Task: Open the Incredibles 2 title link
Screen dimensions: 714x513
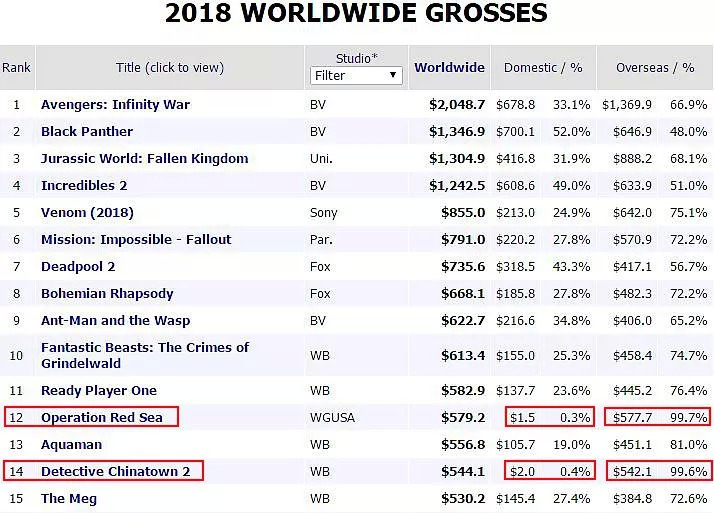Action: tap(84, 185)
